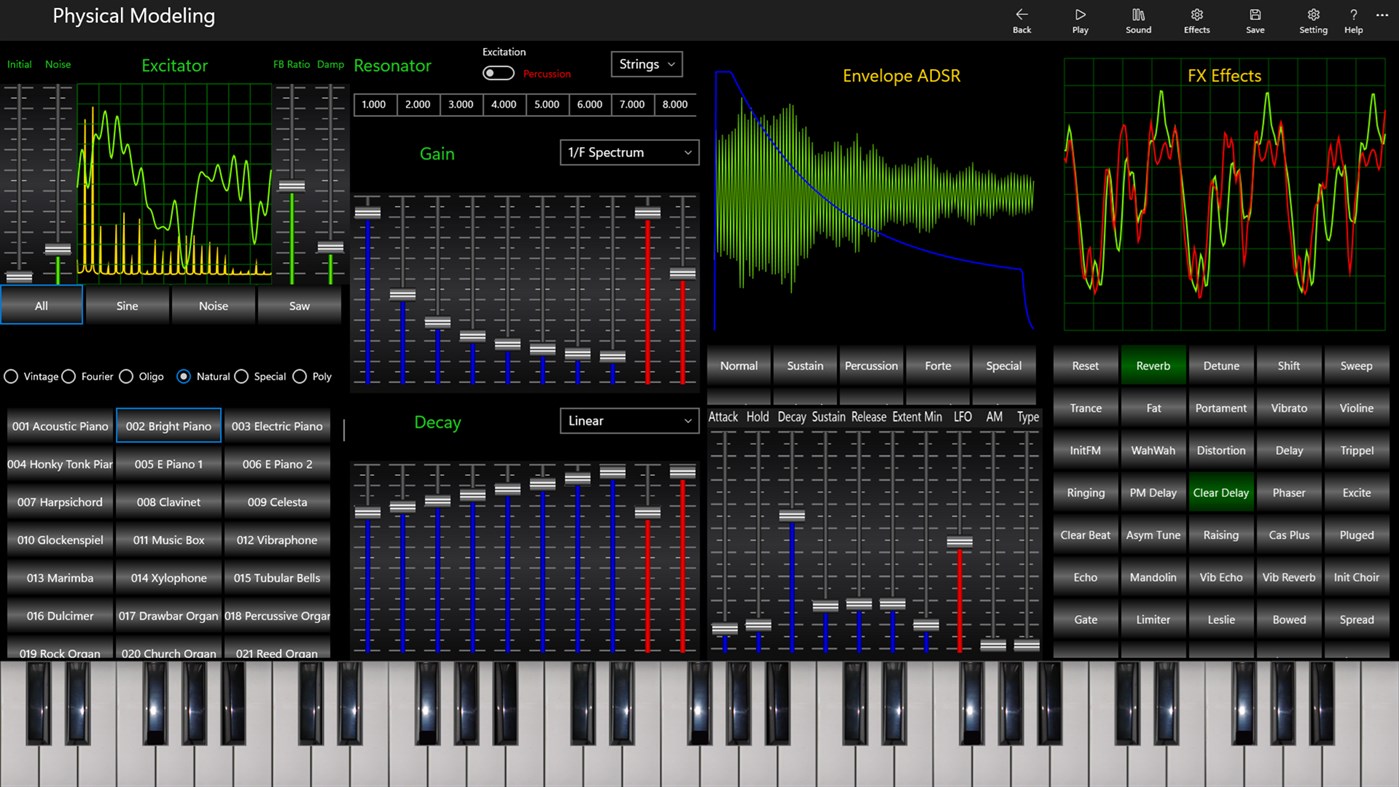Image resolution: width=1399 pixels, height=787 pixels.
Task: Click the Play icon in the top toolbar
Action: coord(1080,20)
